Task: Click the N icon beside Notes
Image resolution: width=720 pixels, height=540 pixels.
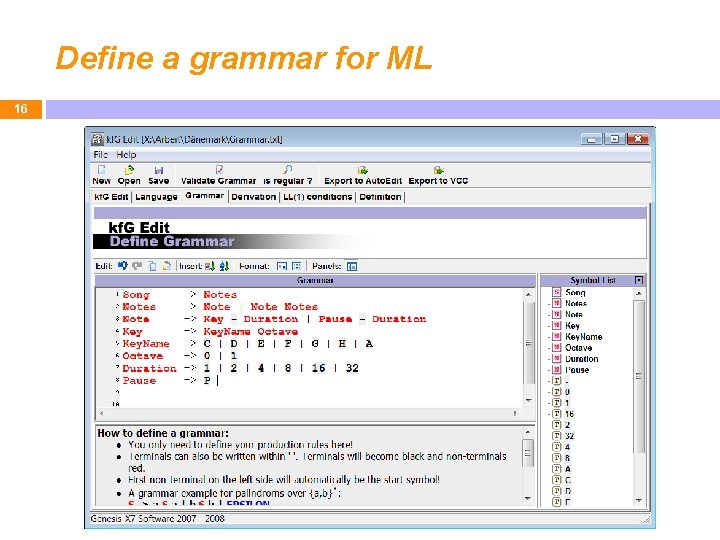Action: [557, 303]
